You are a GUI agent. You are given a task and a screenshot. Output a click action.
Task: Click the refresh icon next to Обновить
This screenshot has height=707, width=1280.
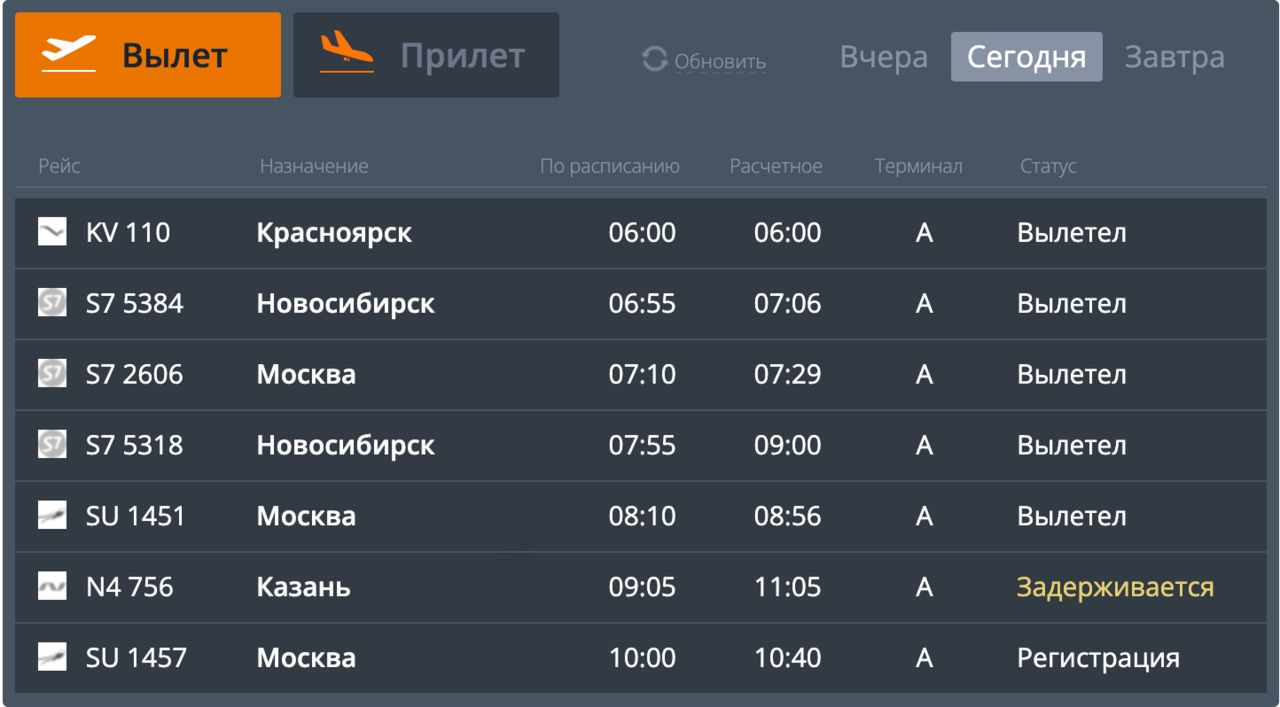655,61
